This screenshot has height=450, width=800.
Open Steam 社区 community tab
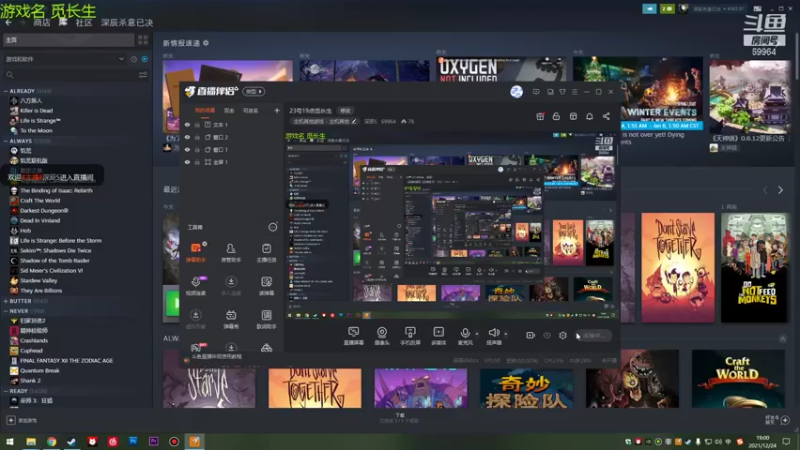point(84,22)
